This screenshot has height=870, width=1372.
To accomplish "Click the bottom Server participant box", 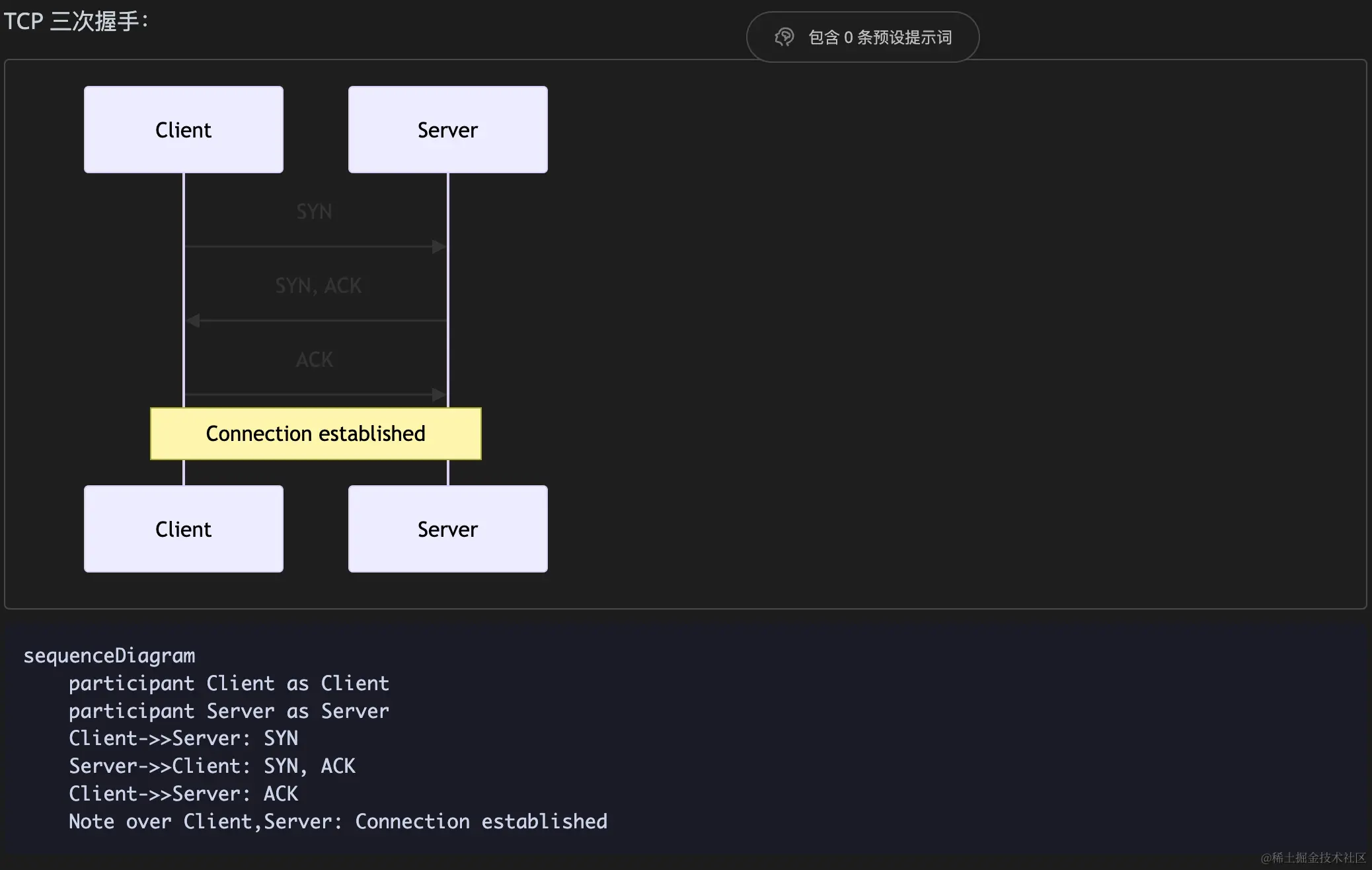I will point(447,529).
